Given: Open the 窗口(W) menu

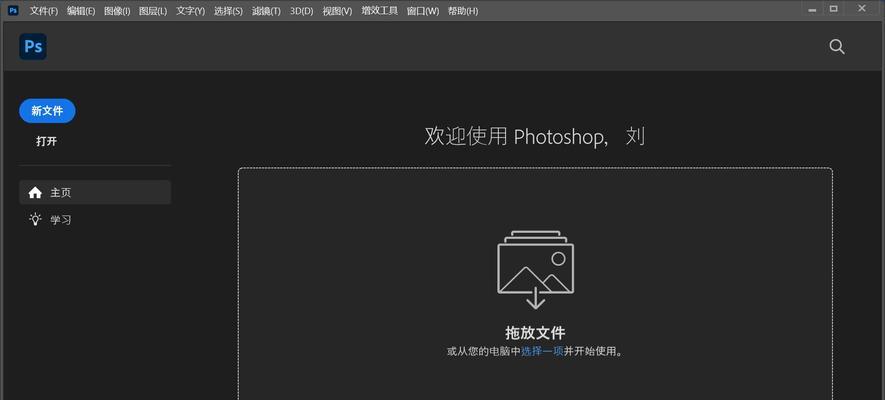Looking at the screenshot, I should coord(423,11).
